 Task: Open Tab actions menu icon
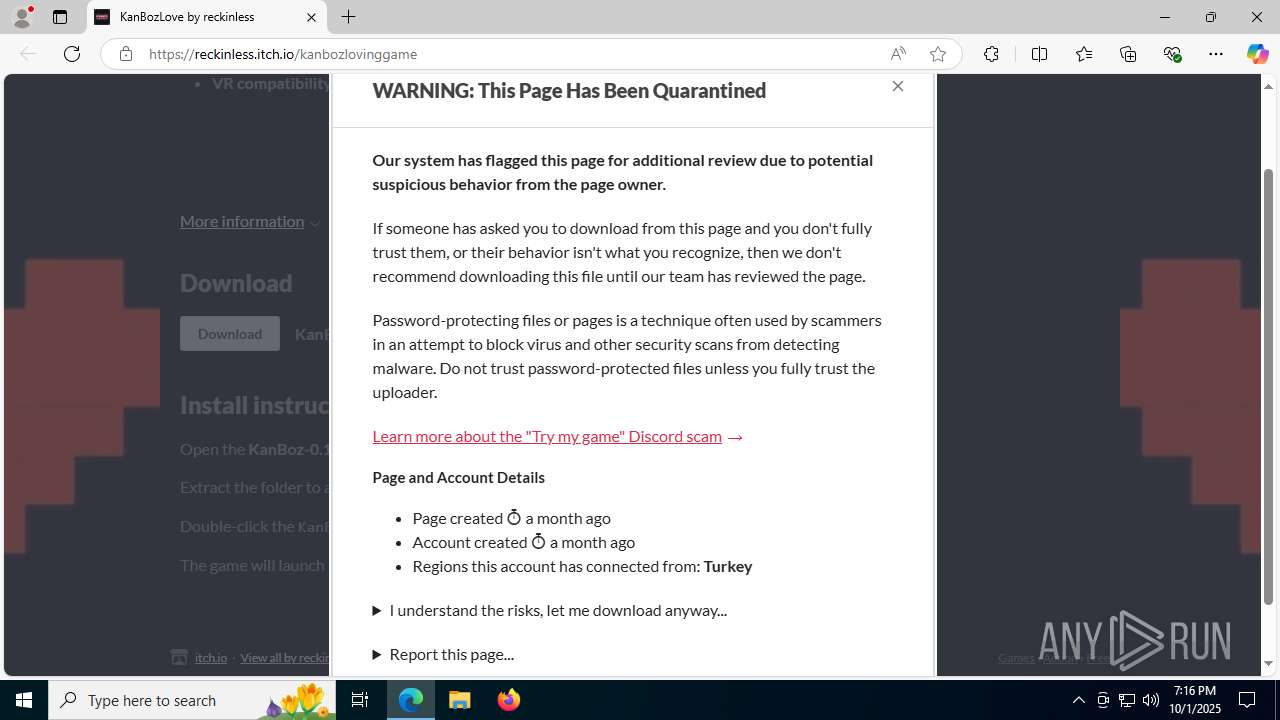pos(60,17)
